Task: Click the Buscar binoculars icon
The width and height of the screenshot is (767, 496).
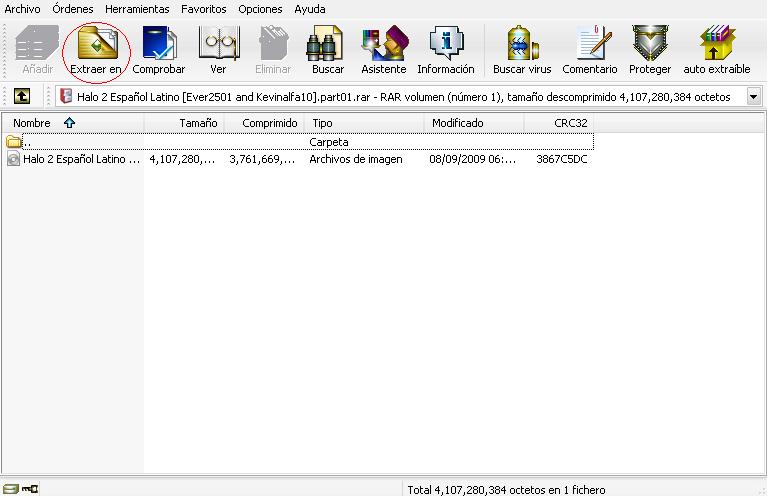Action: point(325,43)
